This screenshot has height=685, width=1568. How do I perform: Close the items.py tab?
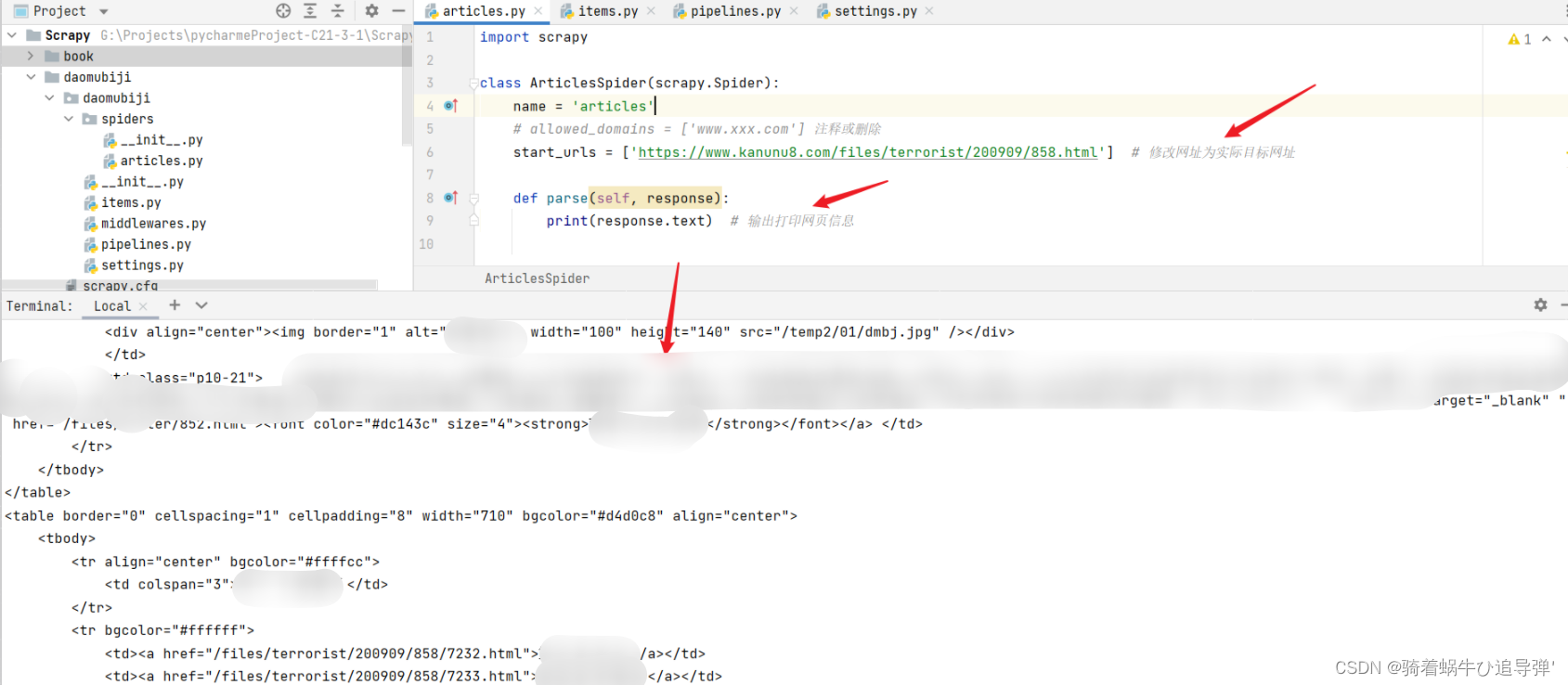click(651, 11)
